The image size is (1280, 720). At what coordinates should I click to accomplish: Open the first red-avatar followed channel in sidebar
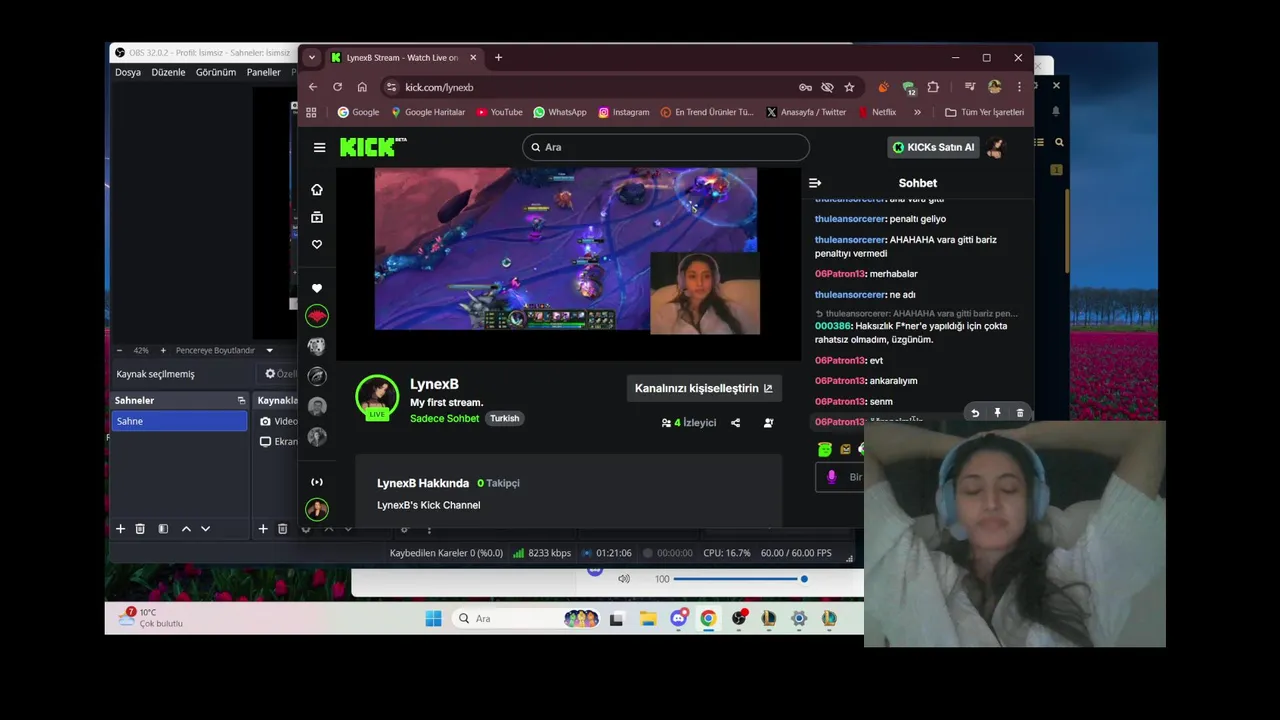[317, 316]
